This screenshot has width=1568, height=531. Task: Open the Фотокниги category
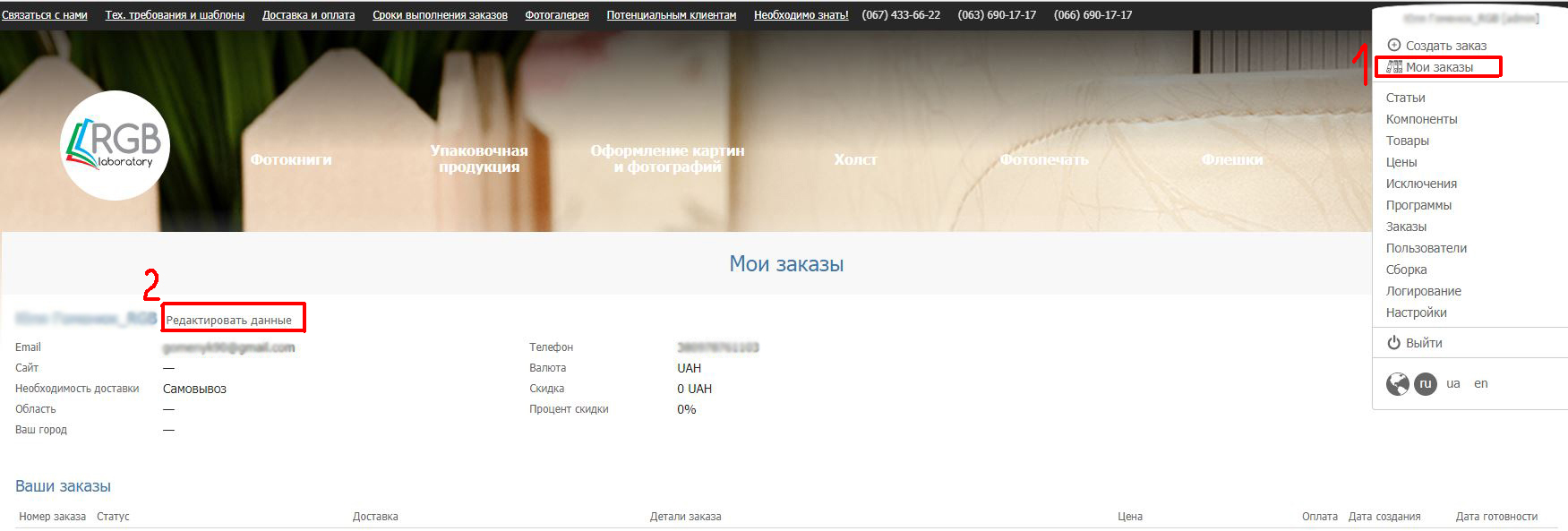click(291, 159)
